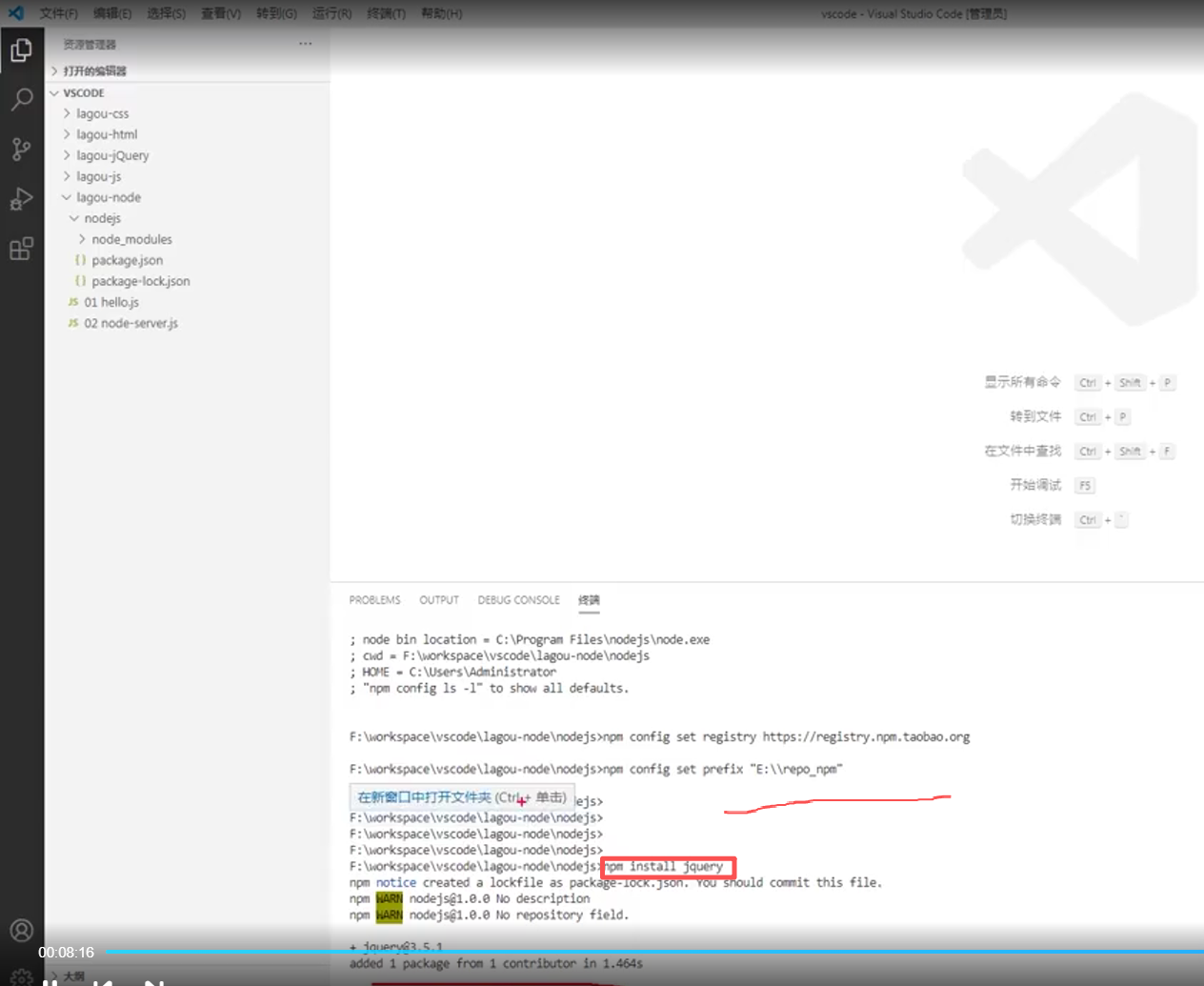Open the 运行(R) menu
This screenshot has height=986, width=1204.
(x=331, y=13)
